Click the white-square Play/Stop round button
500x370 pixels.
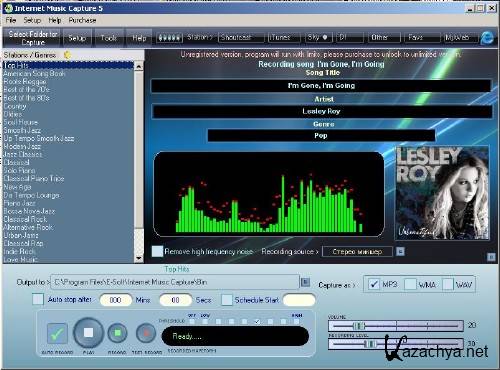(88, 333)
